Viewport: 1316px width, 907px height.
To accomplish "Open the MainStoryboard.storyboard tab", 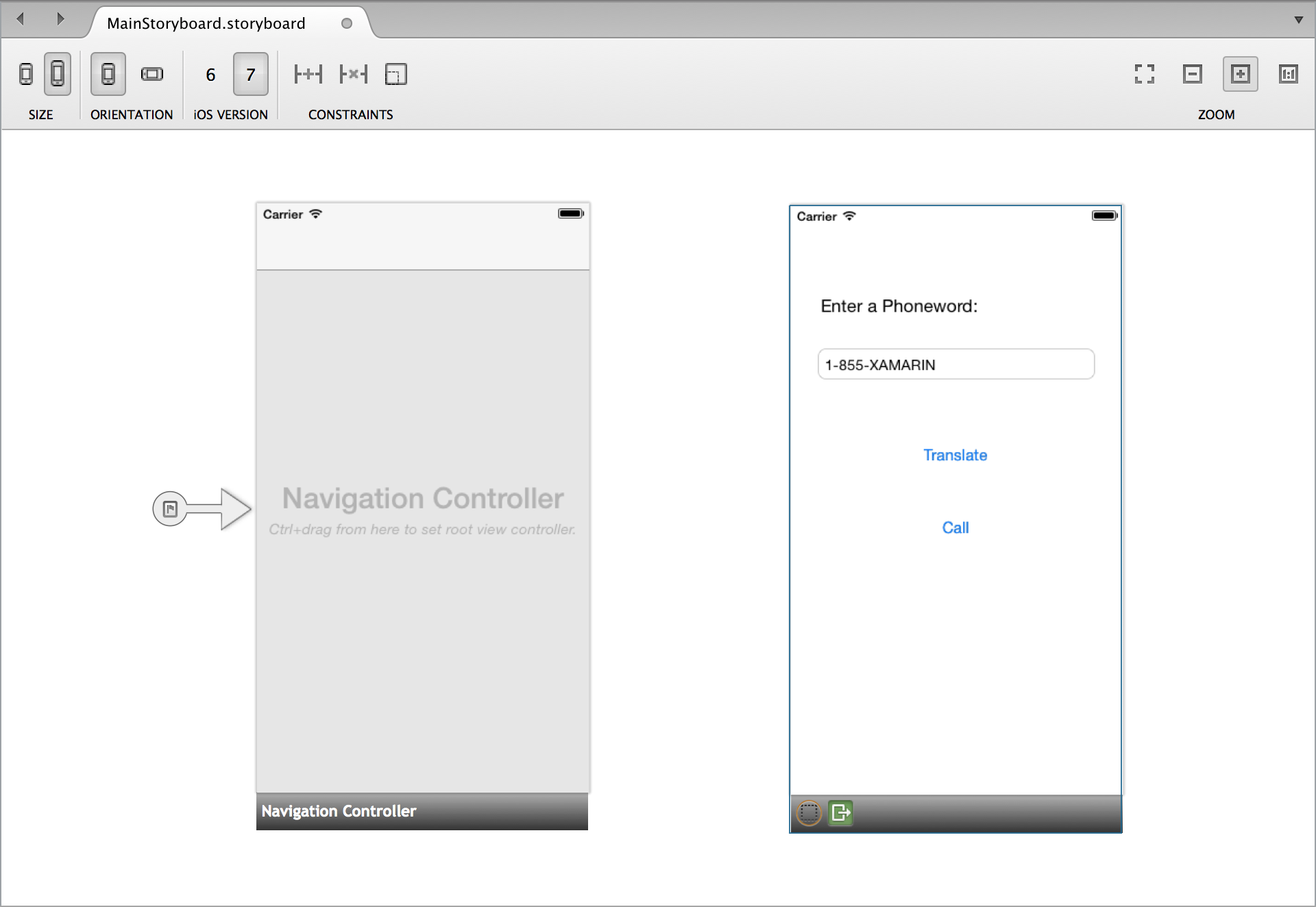I will point(206,23).
